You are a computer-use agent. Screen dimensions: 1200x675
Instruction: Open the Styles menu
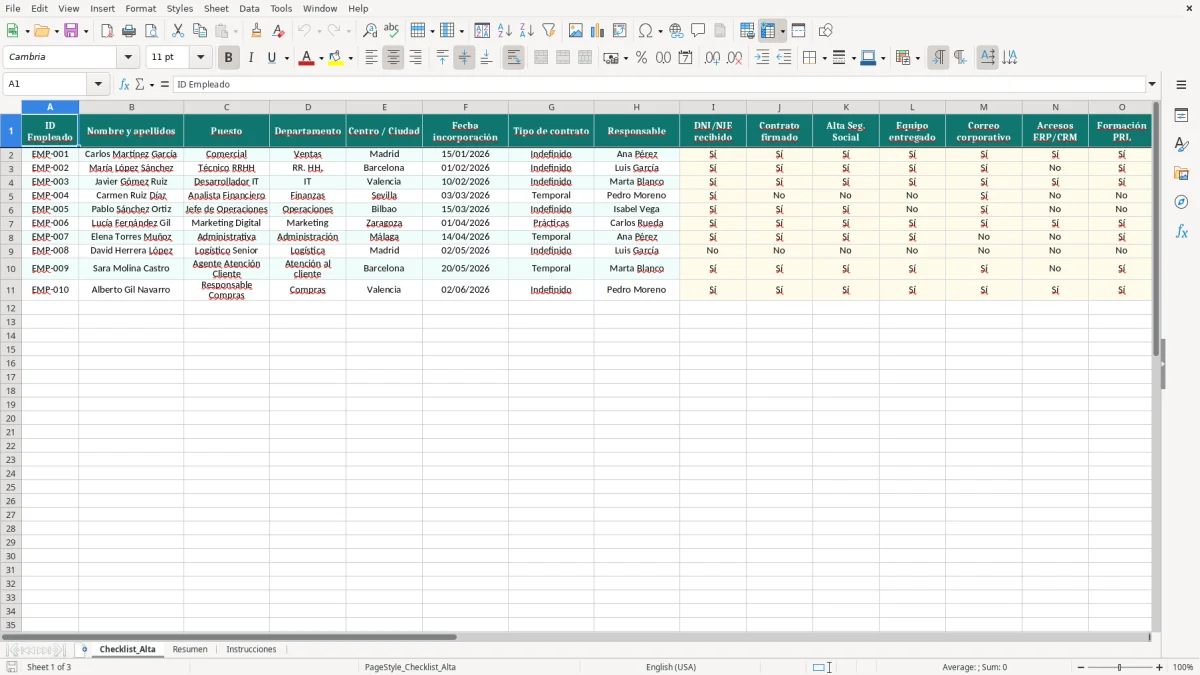[x=180, y=8]
